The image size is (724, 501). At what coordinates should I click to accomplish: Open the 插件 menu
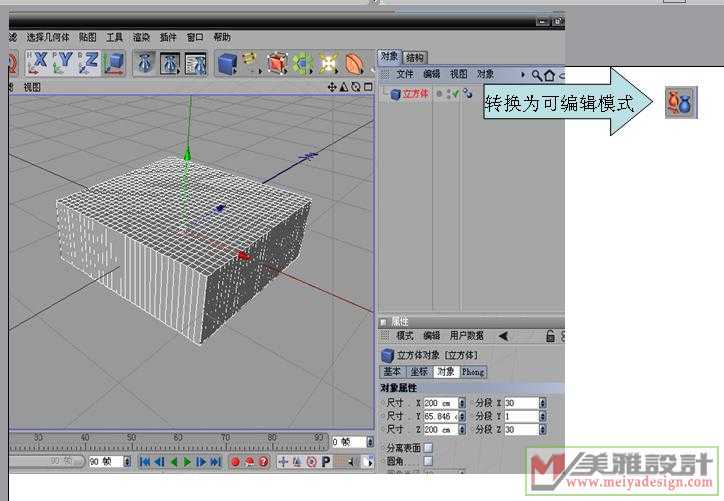pos(168,37)
